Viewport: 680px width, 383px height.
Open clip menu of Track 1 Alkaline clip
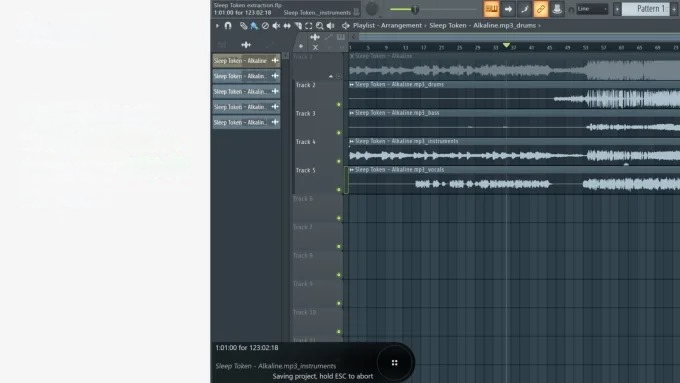352,56
